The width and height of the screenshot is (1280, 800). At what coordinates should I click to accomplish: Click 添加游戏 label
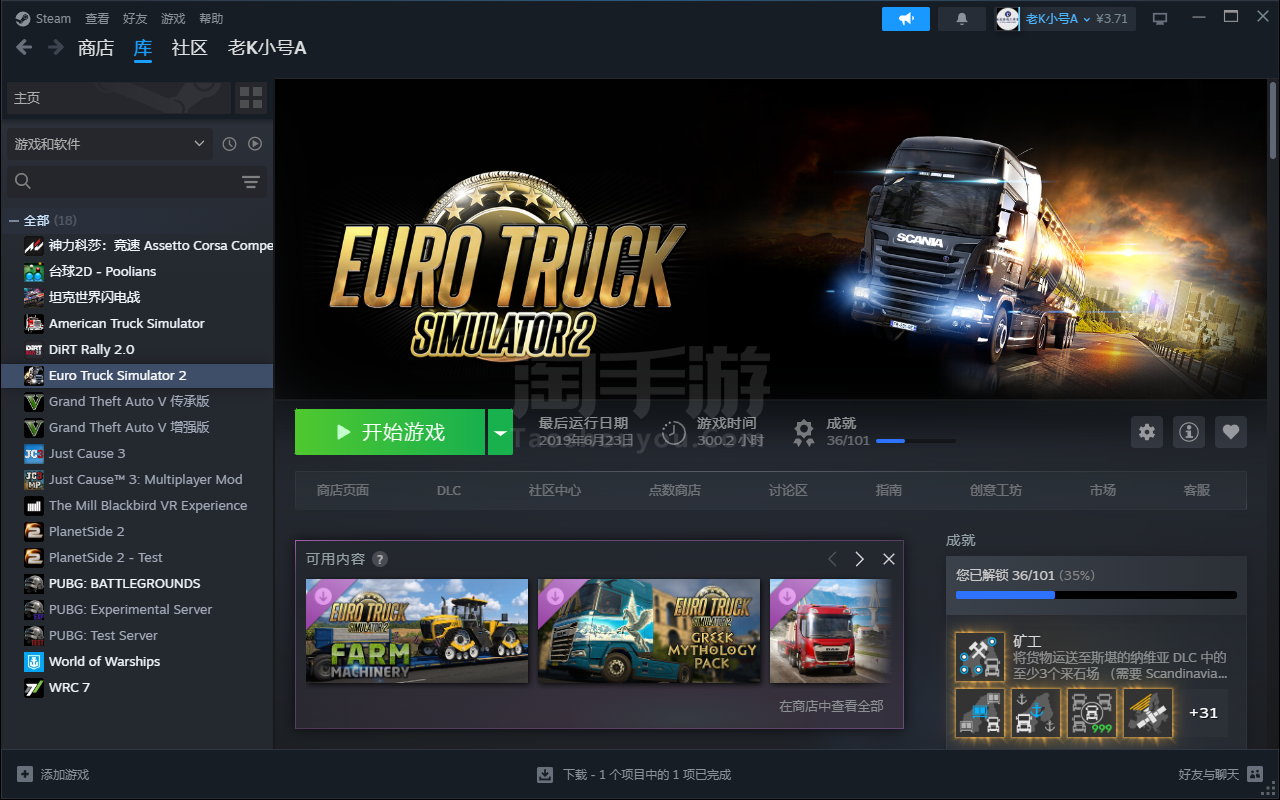click(x=65, y=775)
